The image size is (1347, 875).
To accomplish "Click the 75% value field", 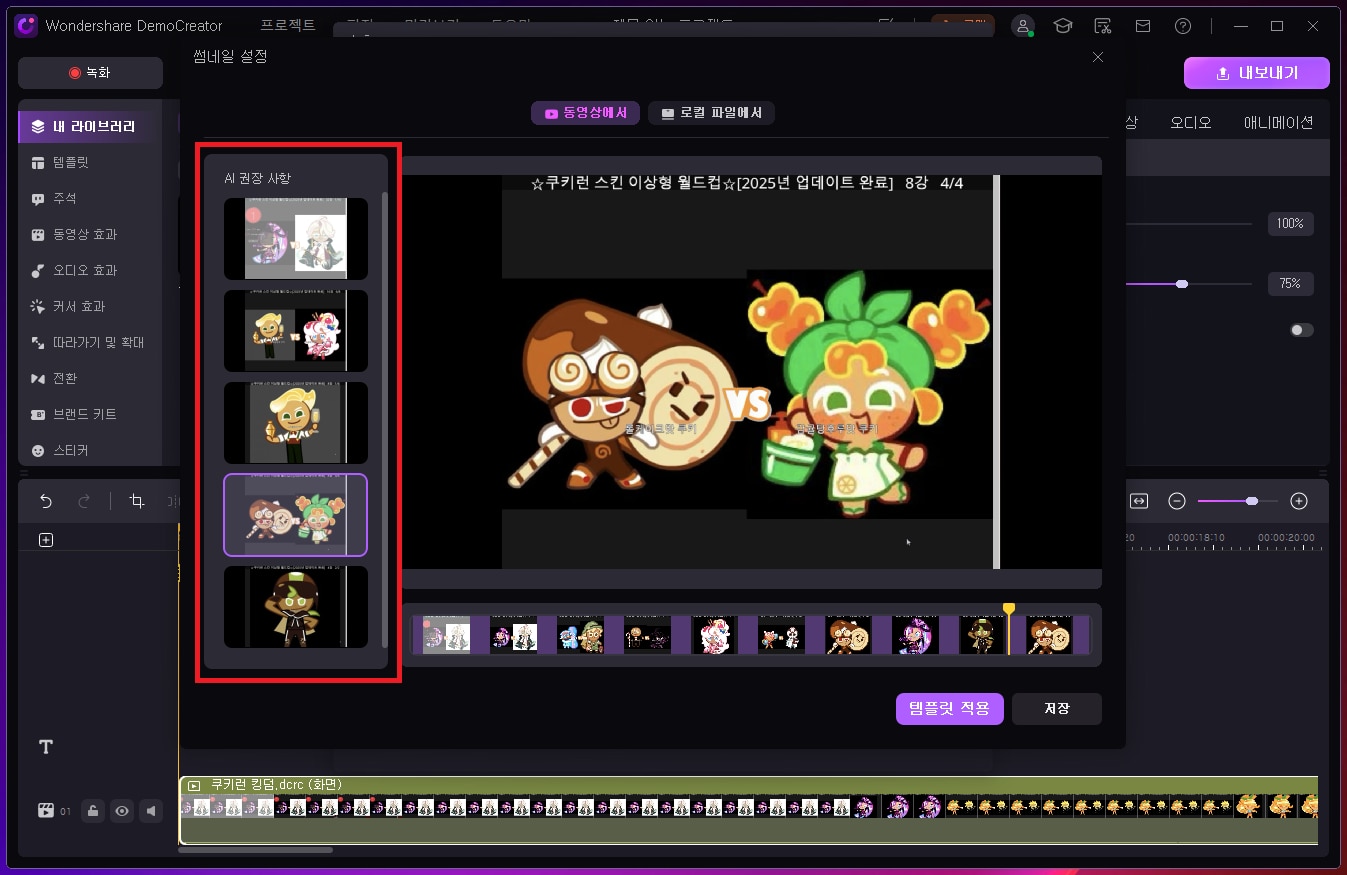I will click(x=1290, y=284).
